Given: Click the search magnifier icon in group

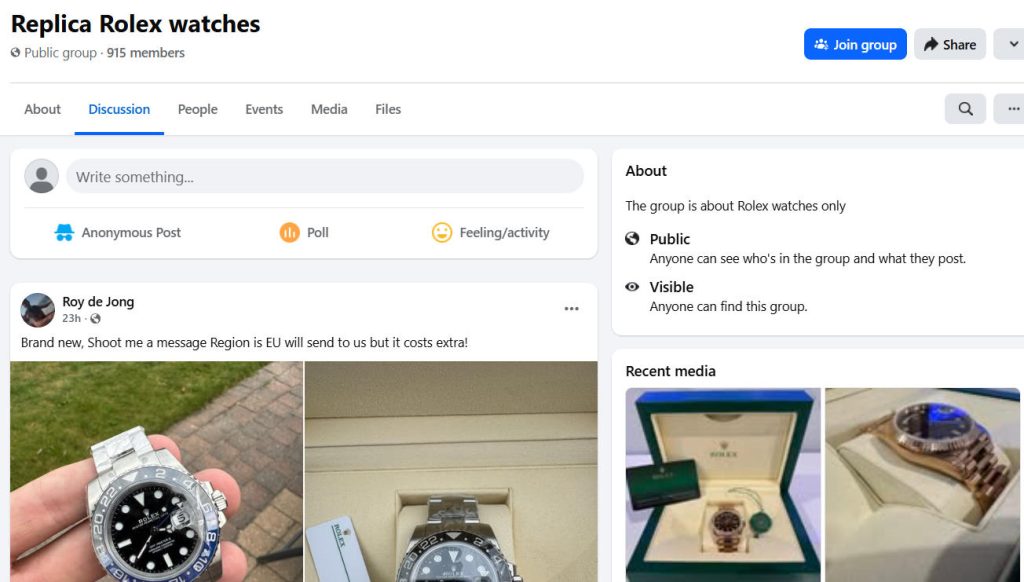Looking at the screenshot, I should [965, 109].
